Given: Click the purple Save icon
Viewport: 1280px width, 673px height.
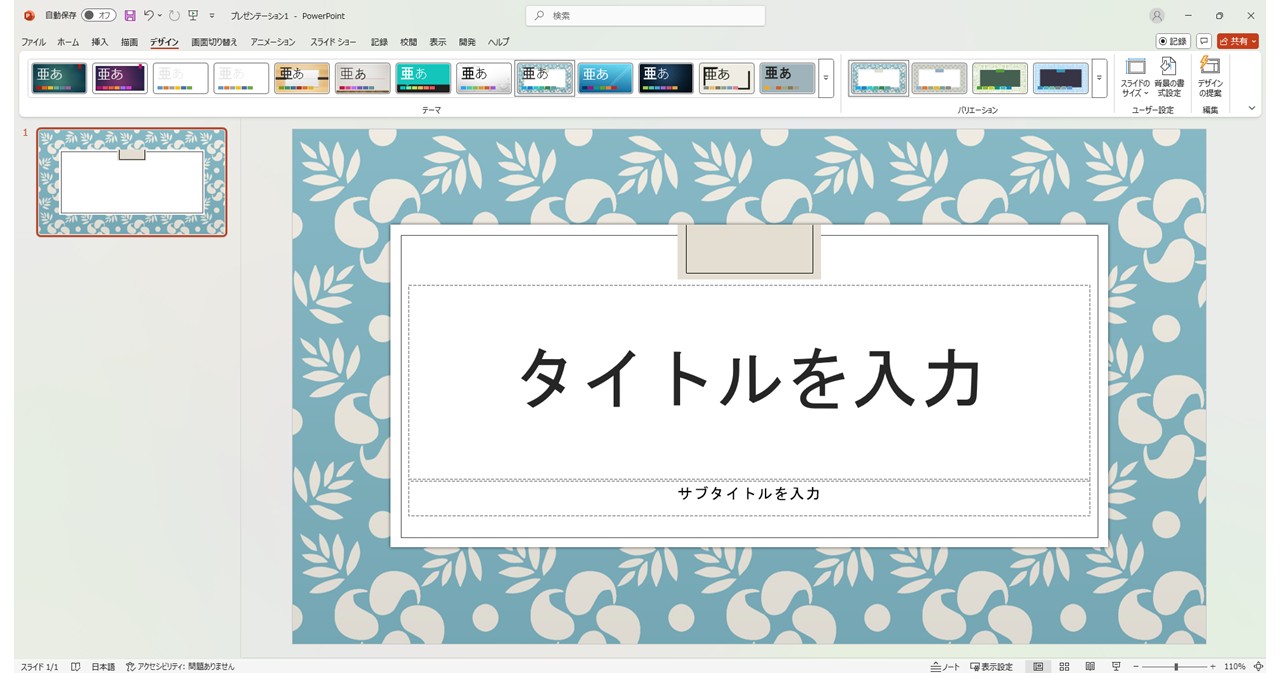Looking at the screenshot, I should point(130,16).
